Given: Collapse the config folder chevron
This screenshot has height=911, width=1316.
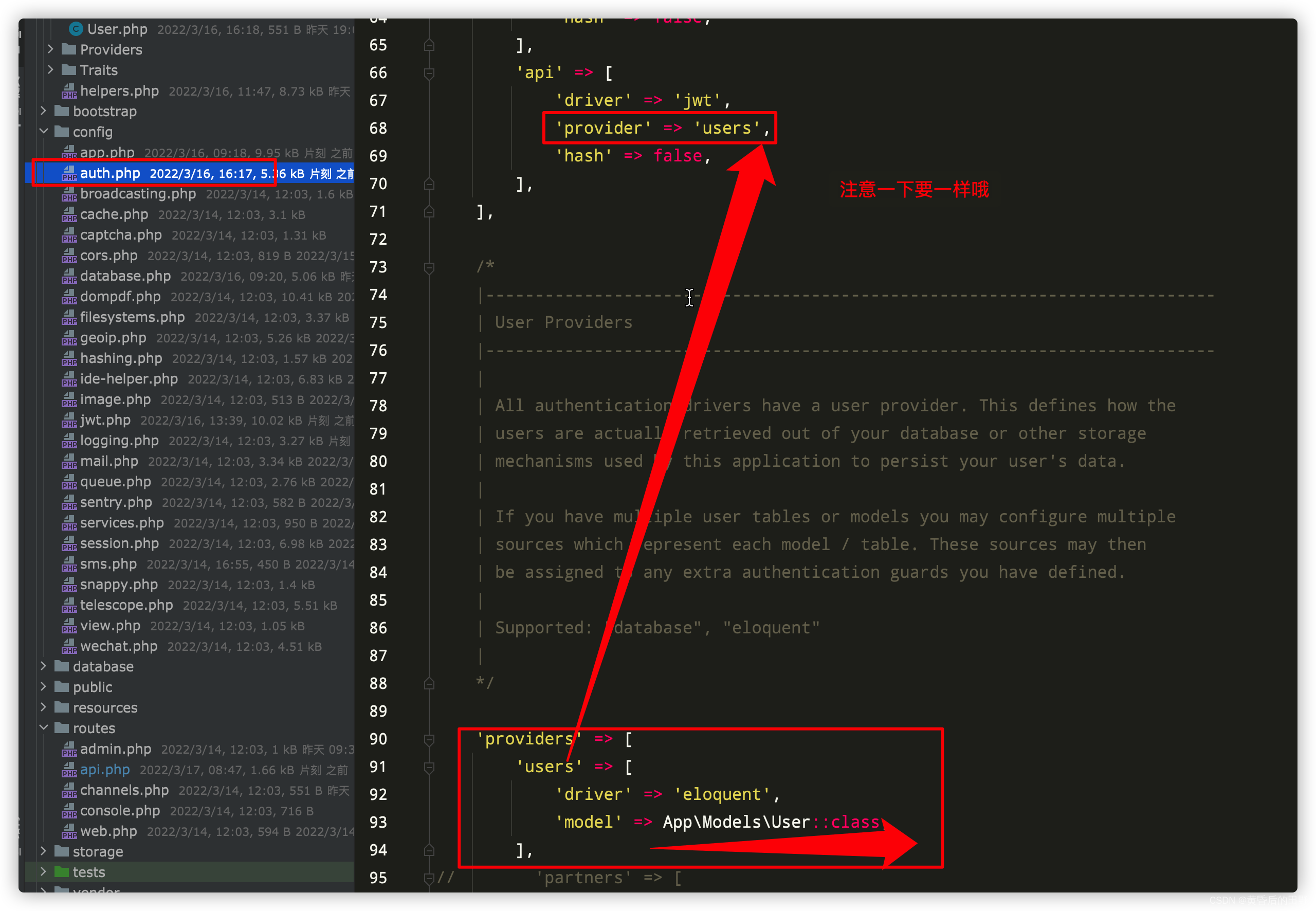Looking at the screenshot, I should (43, 131).
